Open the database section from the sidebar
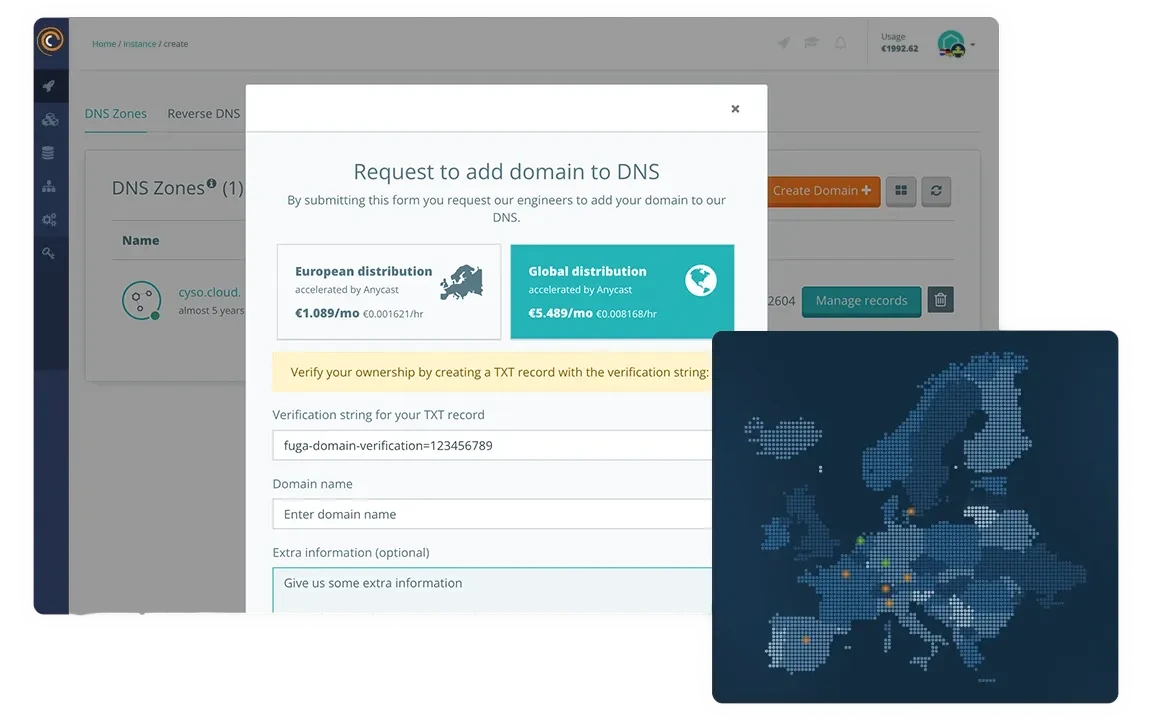Screen dimensions: 1152x720 (50, 152)
